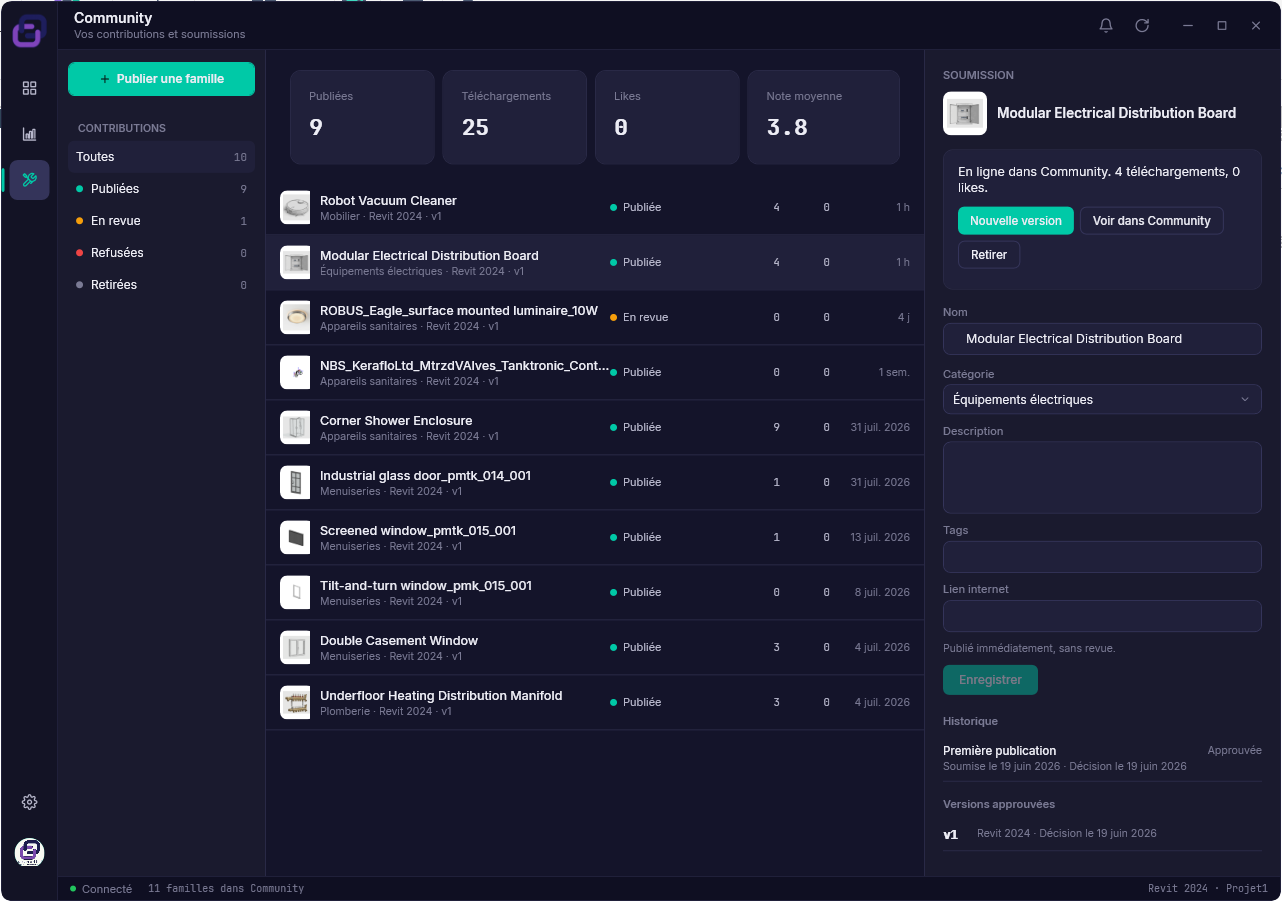The width and height of the screenshot is (1282, 902).
Task: Click the Nom input field
Action: (x=1102, y=339)
